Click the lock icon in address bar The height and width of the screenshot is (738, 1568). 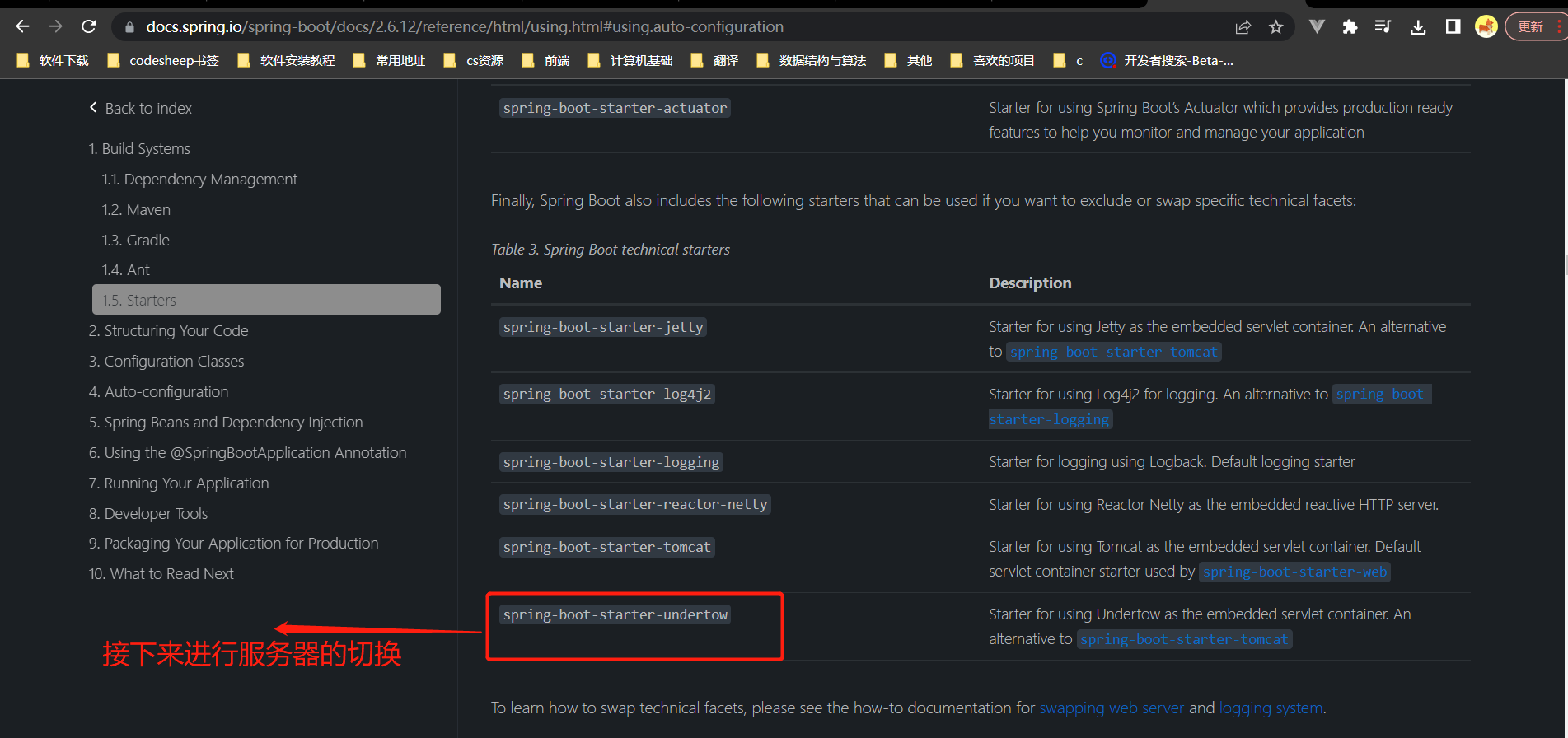(129, 27)
